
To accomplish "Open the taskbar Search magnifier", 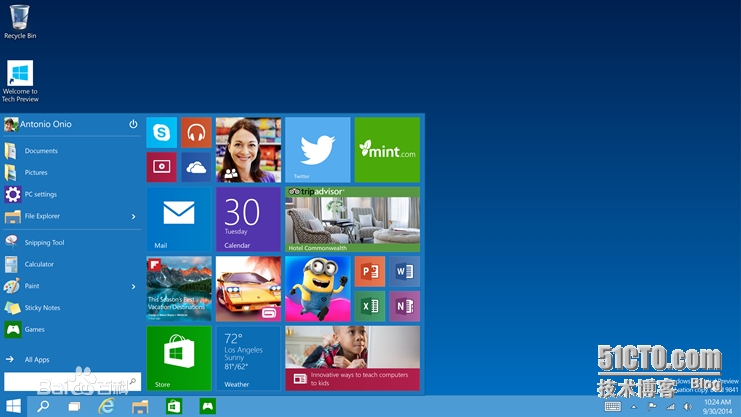I will point(43,406).
